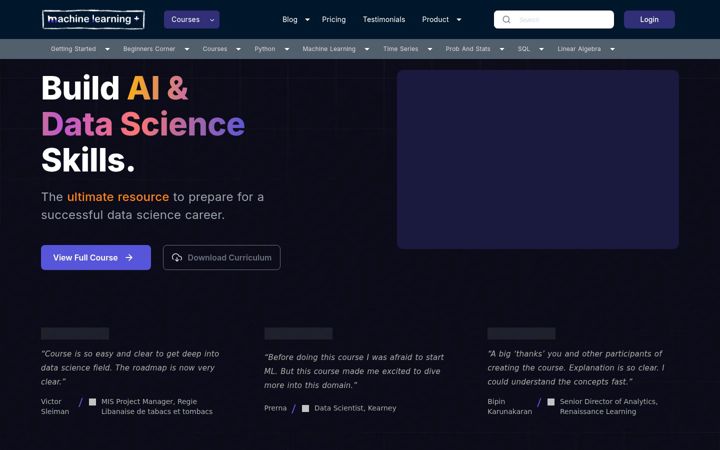
Task: Expand the Courses submenu in the gray bar
Action: (238, 49)
